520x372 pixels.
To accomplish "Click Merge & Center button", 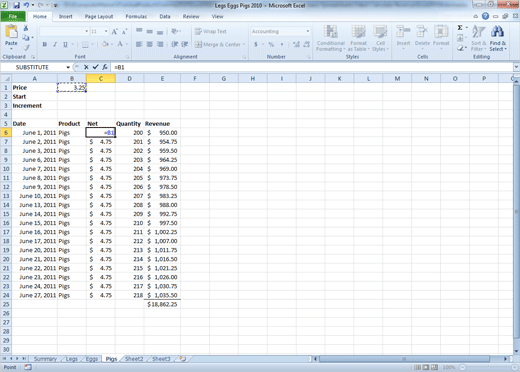I will pos(218,44).
